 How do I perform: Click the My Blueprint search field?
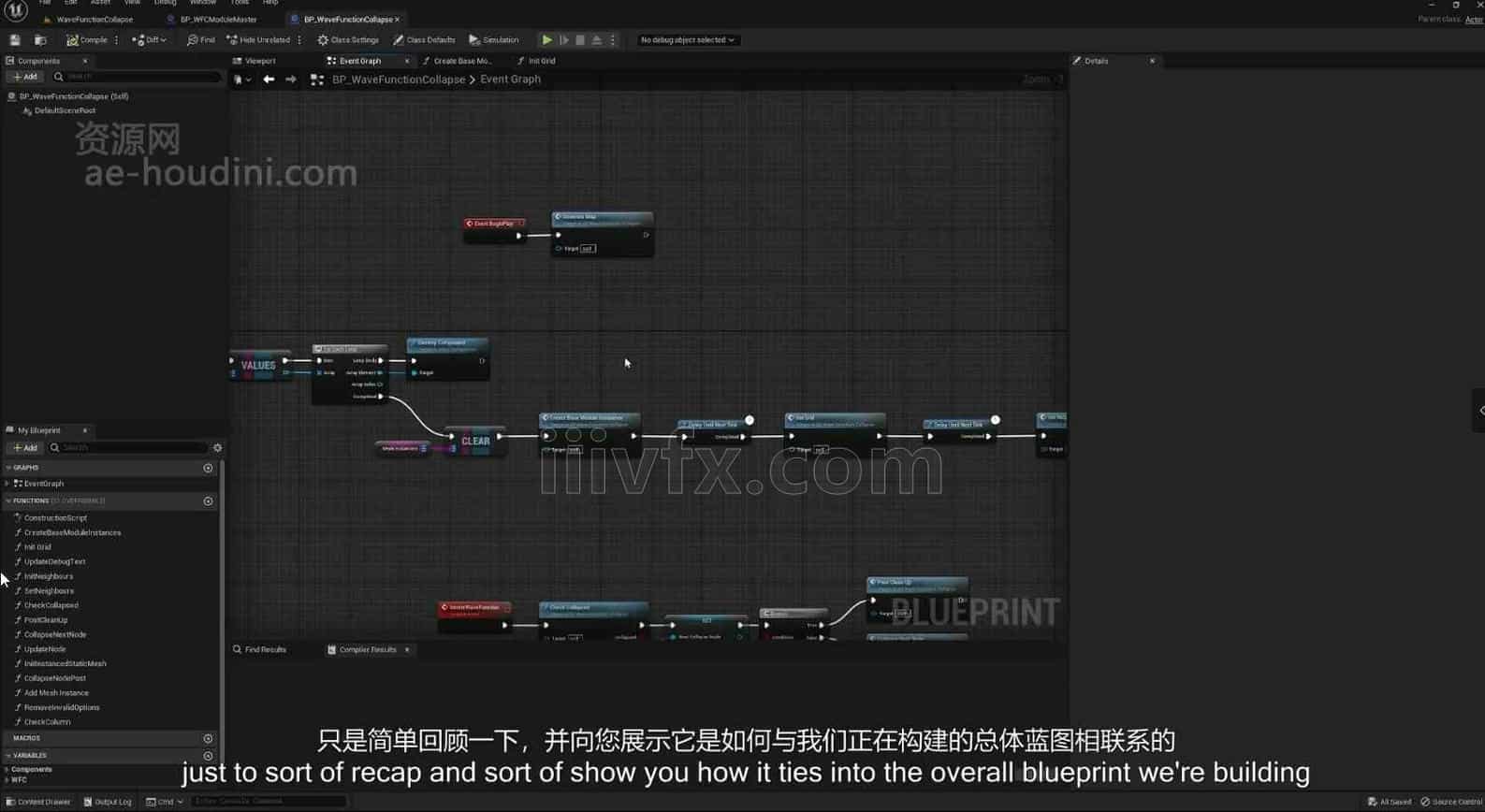129,448
